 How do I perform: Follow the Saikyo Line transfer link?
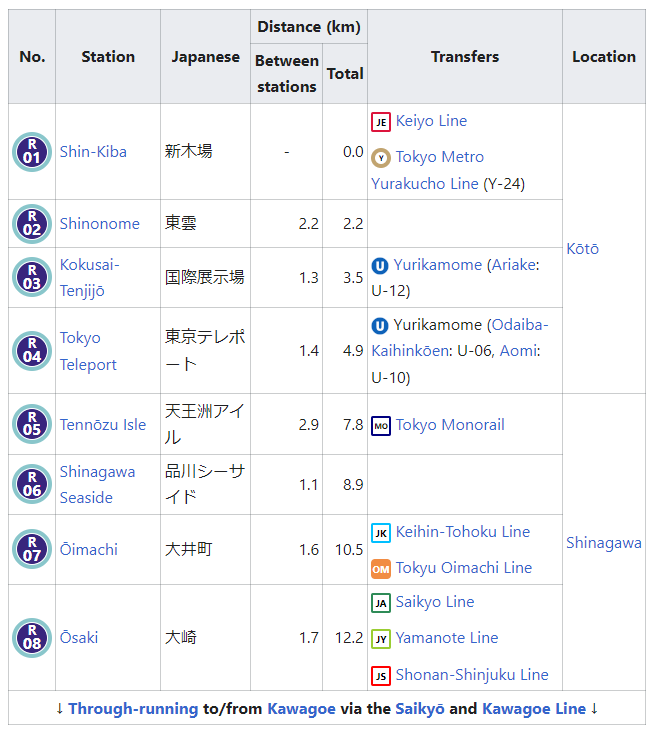[x=435, y=602]
